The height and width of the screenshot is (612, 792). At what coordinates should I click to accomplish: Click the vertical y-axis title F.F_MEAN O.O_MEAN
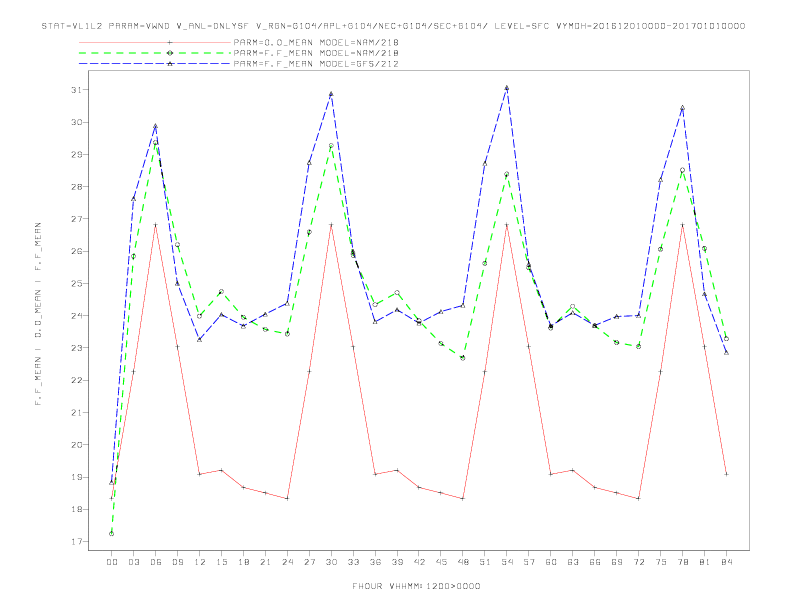[x=38, y=314]
